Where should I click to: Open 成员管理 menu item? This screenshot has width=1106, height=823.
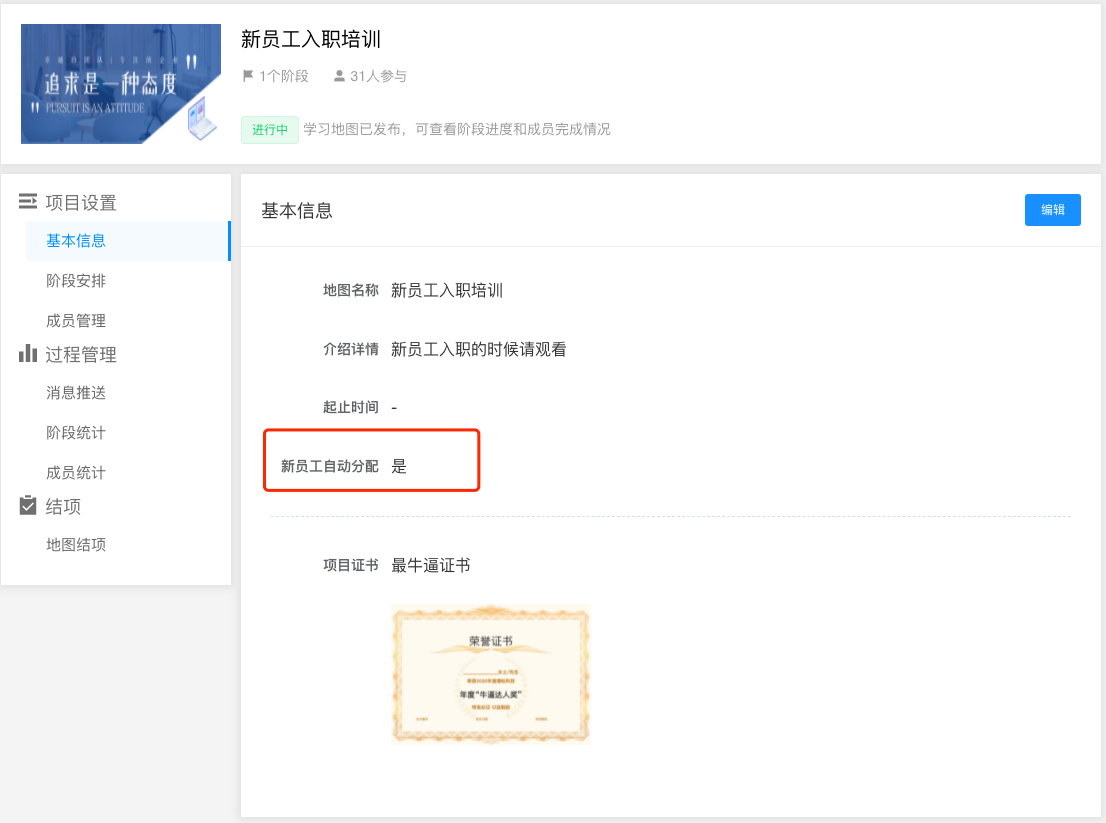(x=75, y=321)
